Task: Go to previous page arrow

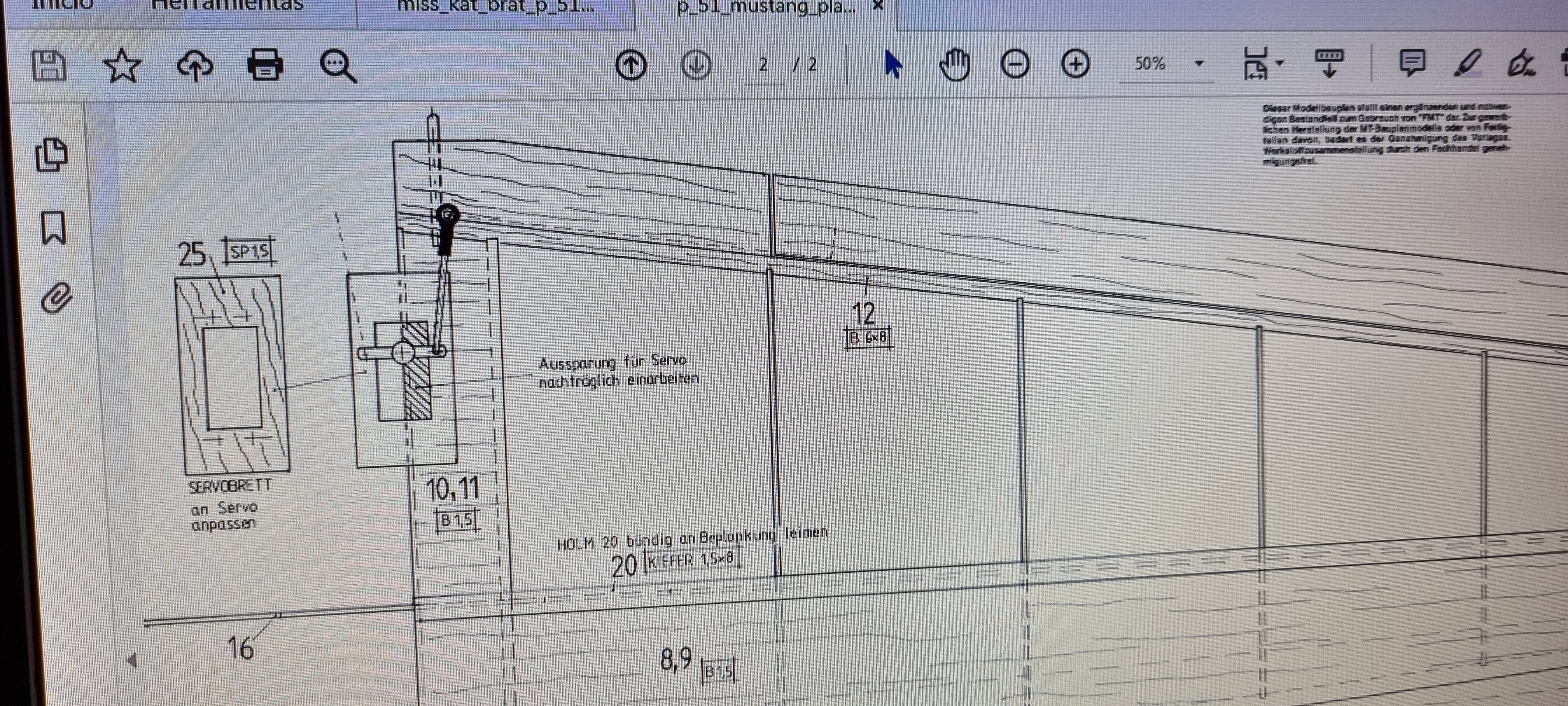Action: coord(631,65)
